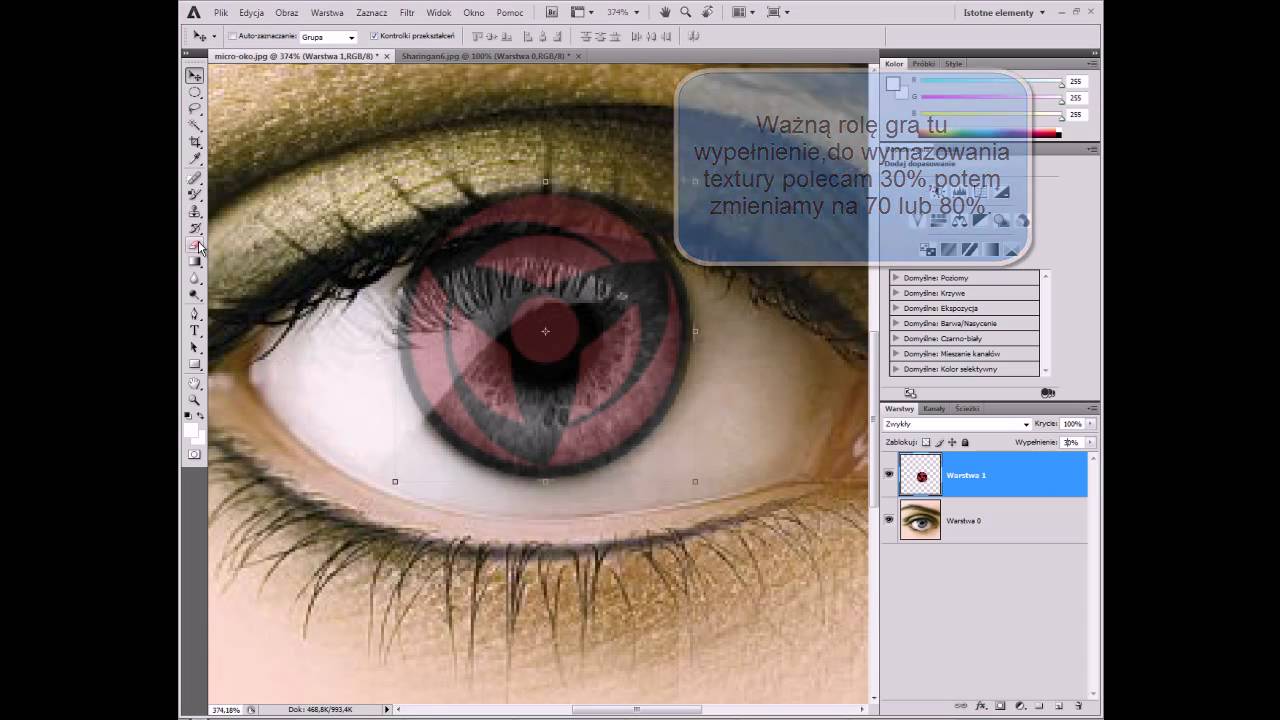Select the Healing Brush tool

(195, 179)
